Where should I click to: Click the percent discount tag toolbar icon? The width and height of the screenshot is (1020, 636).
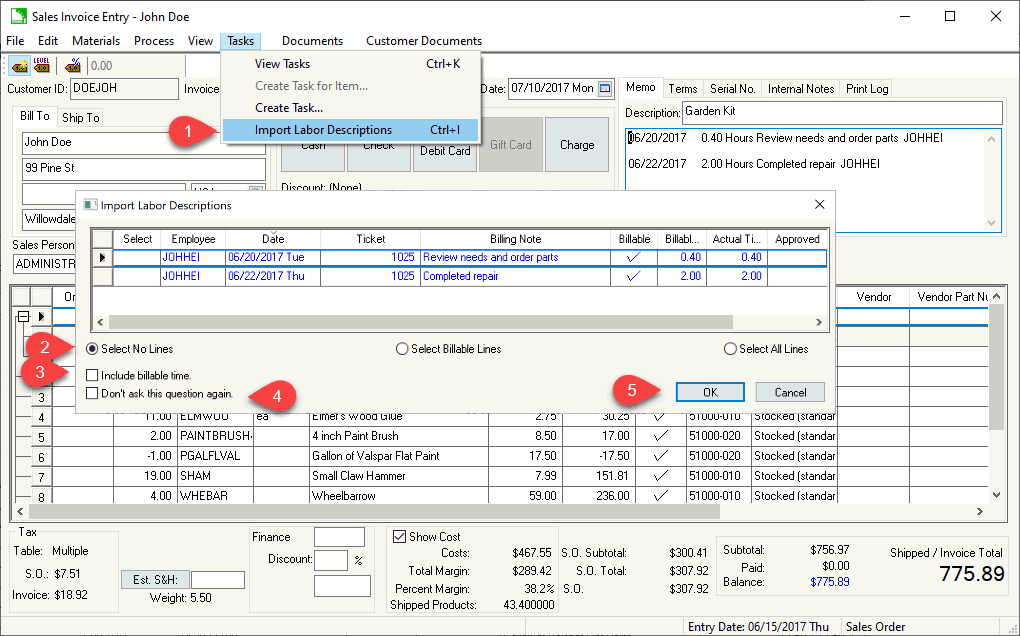[72, 66]
